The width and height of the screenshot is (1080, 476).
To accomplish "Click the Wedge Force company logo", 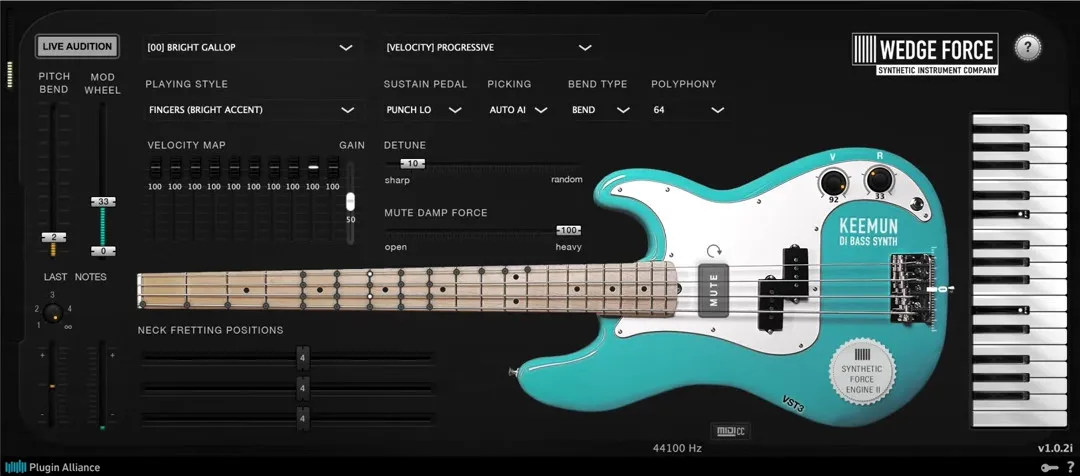I will 924,54.
